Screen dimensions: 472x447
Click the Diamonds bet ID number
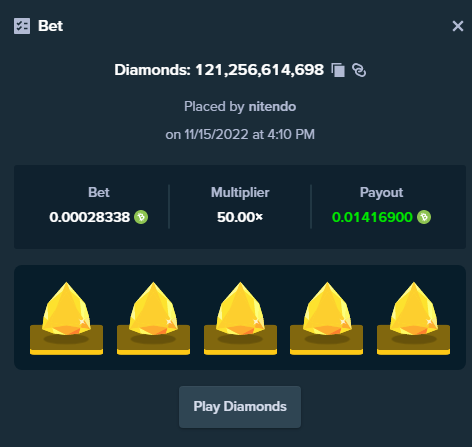(259, 70)
